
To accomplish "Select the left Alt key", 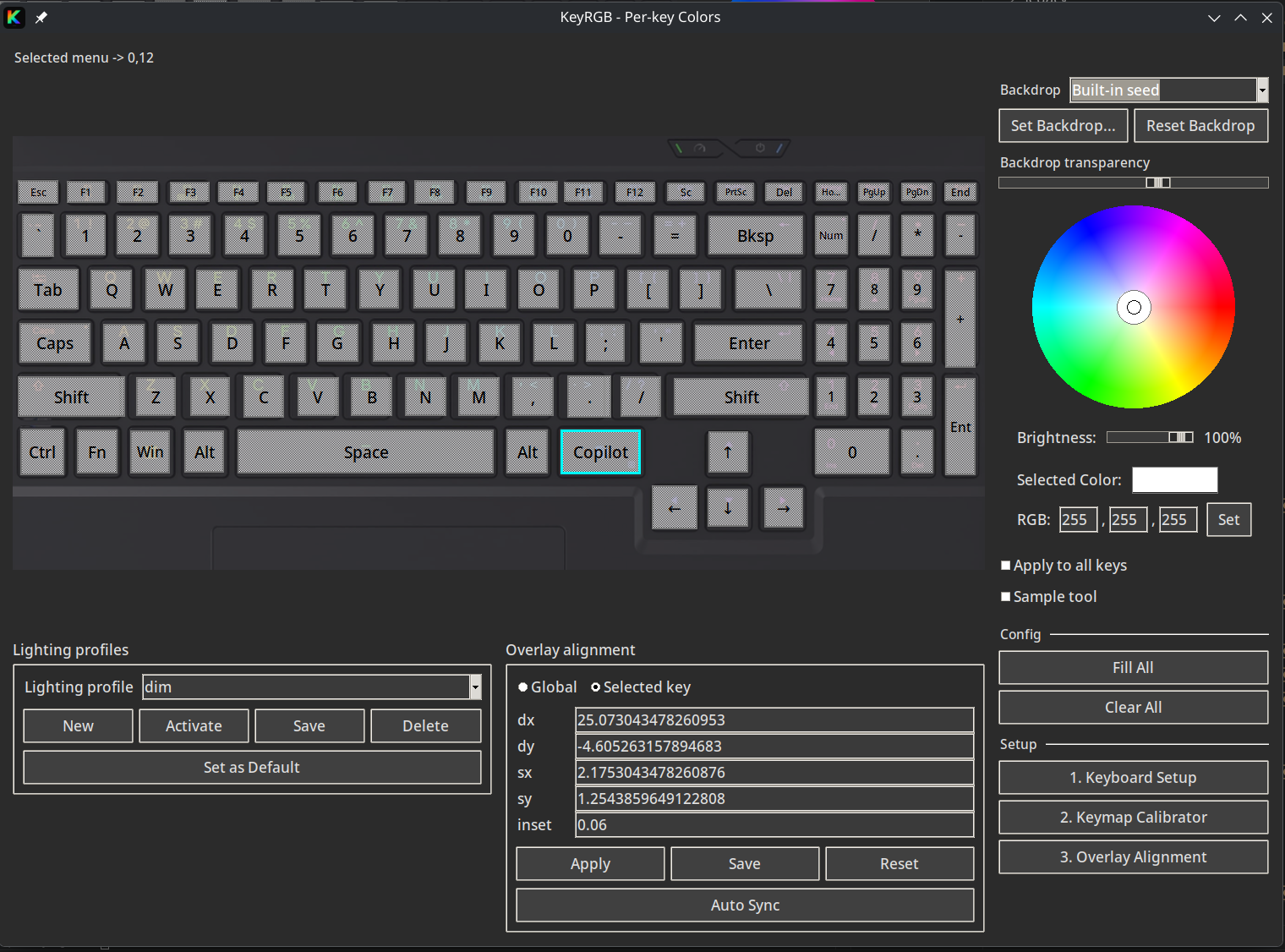I will tap(205, 452).
